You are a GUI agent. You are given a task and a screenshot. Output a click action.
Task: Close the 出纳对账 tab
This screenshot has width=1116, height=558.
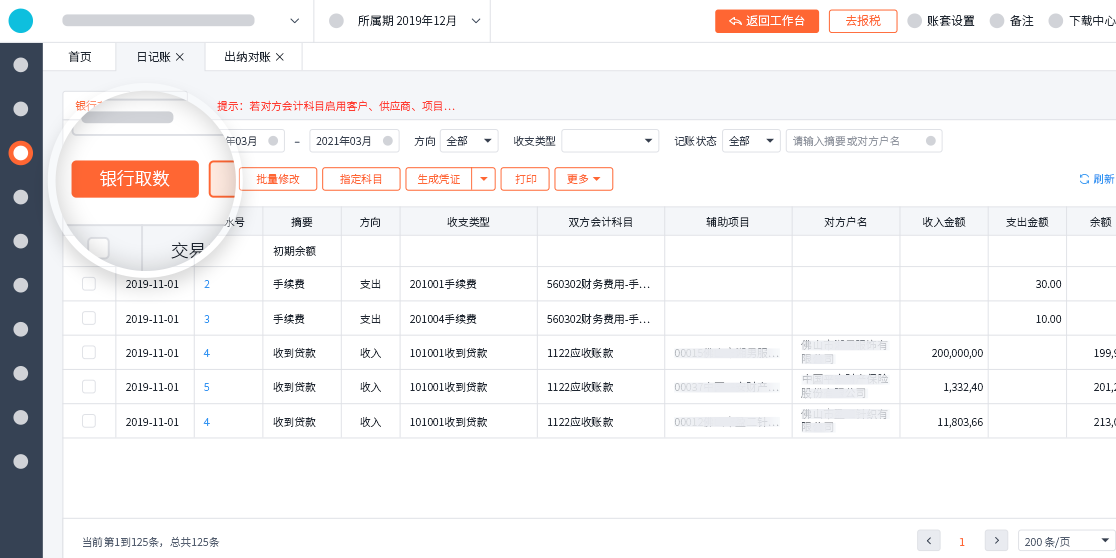tap(280, 57)
